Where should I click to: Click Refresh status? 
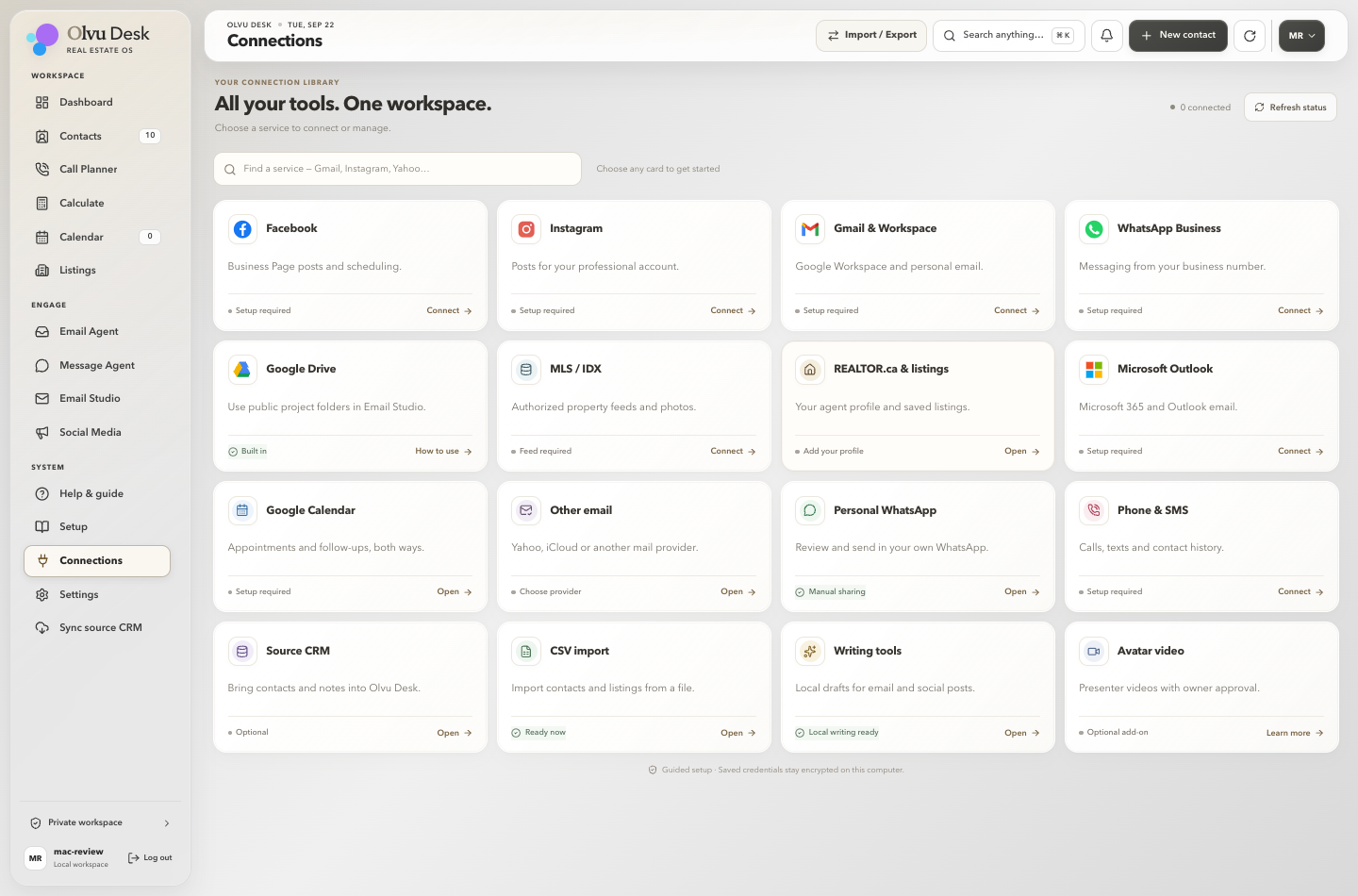click(x=1290, y=108)
